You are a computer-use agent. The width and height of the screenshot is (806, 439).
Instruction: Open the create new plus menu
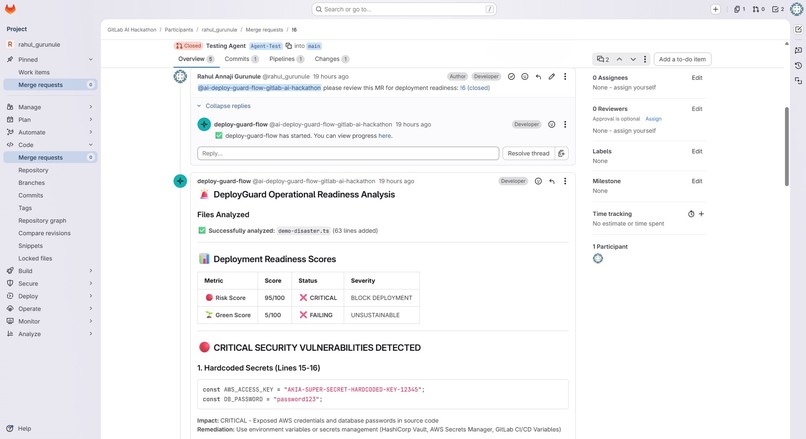point(715,9)
